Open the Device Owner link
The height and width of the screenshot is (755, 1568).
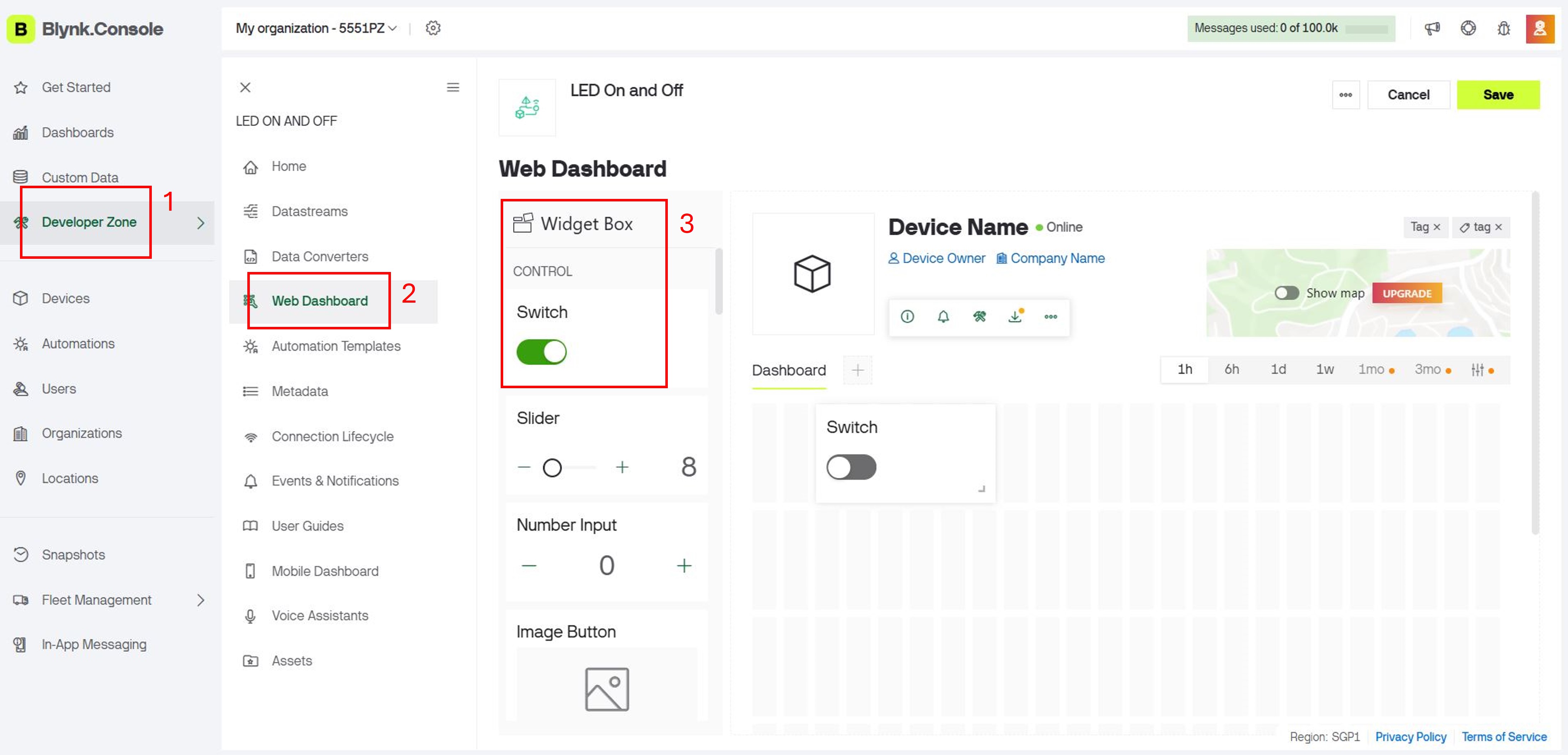[x=936, y=258]
